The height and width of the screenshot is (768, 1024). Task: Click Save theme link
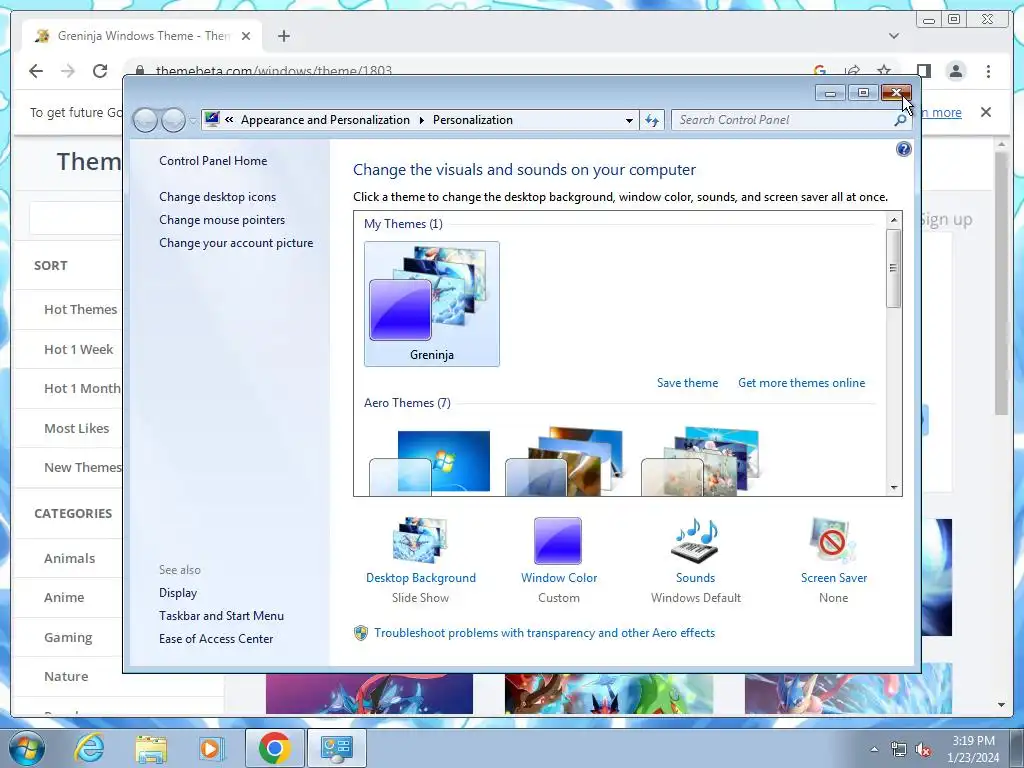coord(687,383)
